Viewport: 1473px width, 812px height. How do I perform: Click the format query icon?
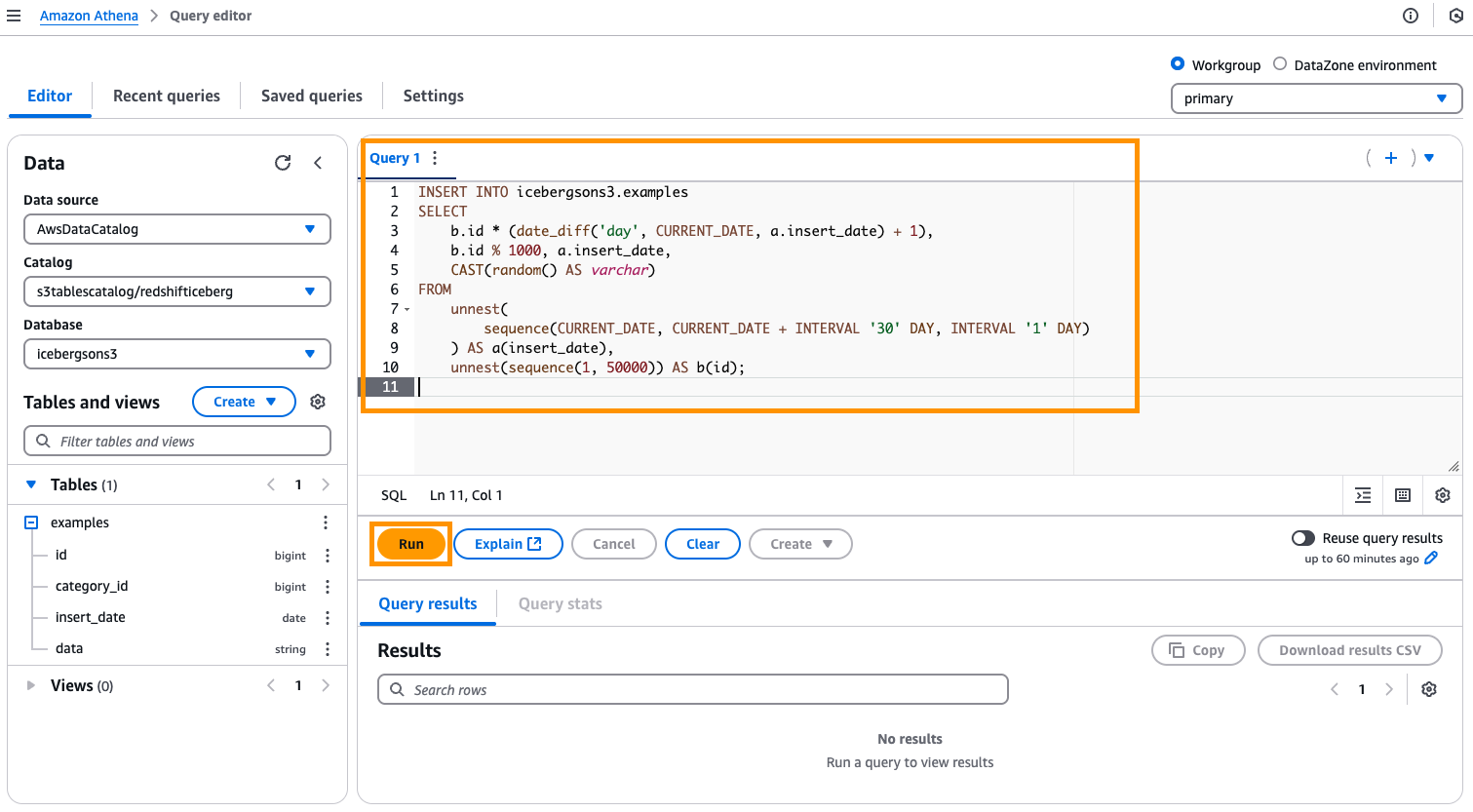[x=1363, y=495]
